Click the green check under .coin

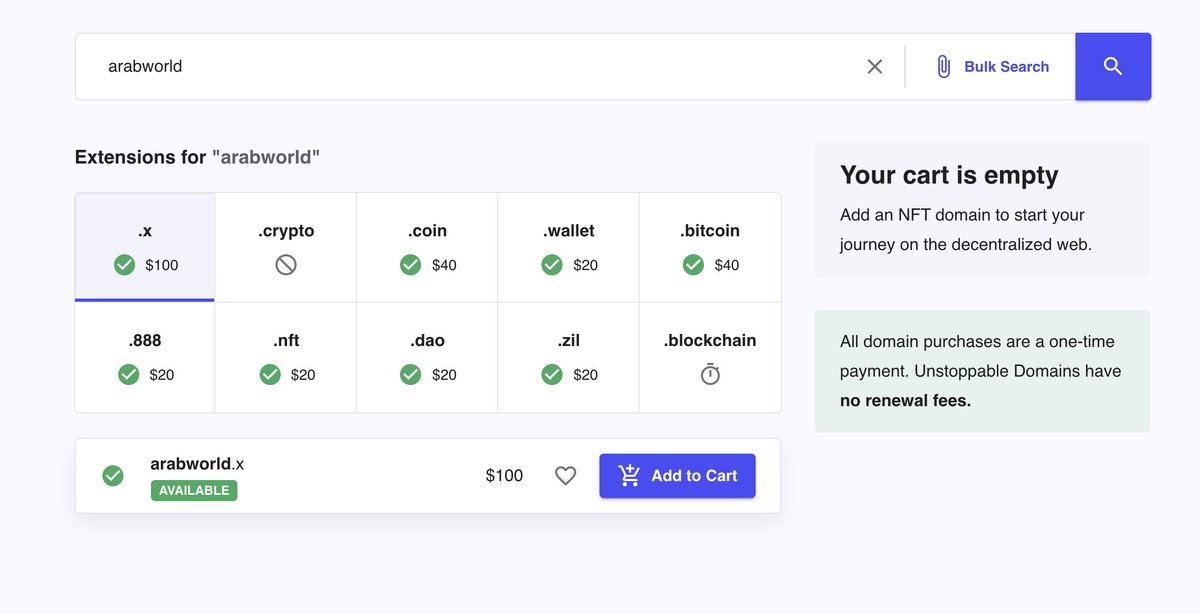410,265
